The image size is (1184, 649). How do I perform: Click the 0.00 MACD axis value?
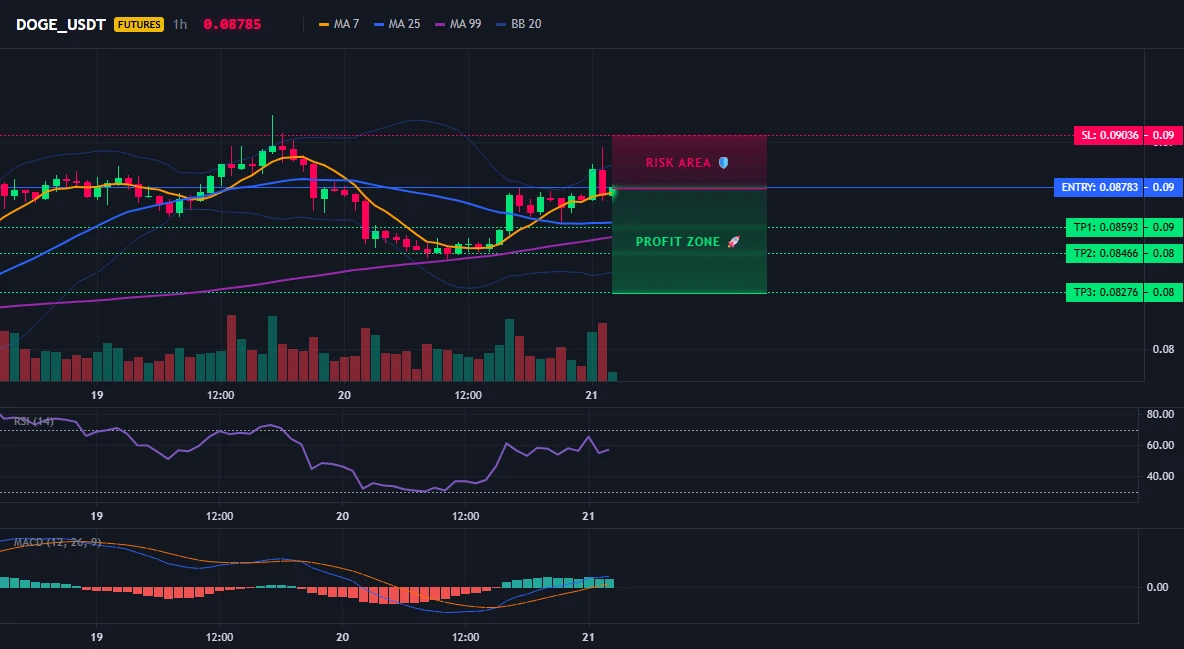(x=1158, y=587)
